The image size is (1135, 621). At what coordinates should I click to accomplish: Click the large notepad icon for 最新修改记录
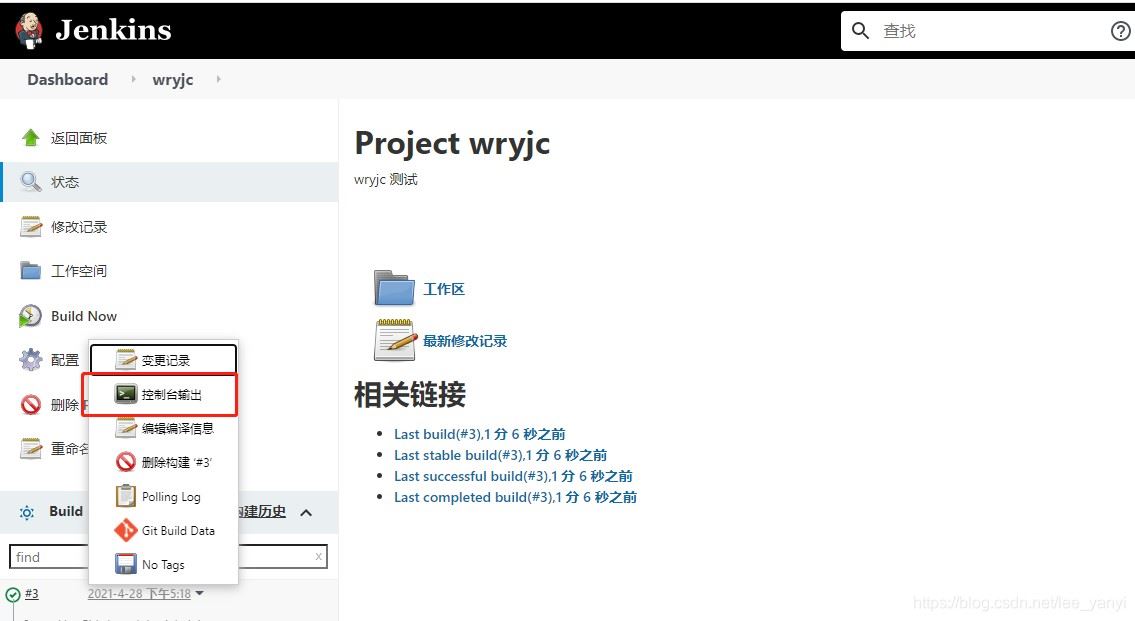[395, 339]
